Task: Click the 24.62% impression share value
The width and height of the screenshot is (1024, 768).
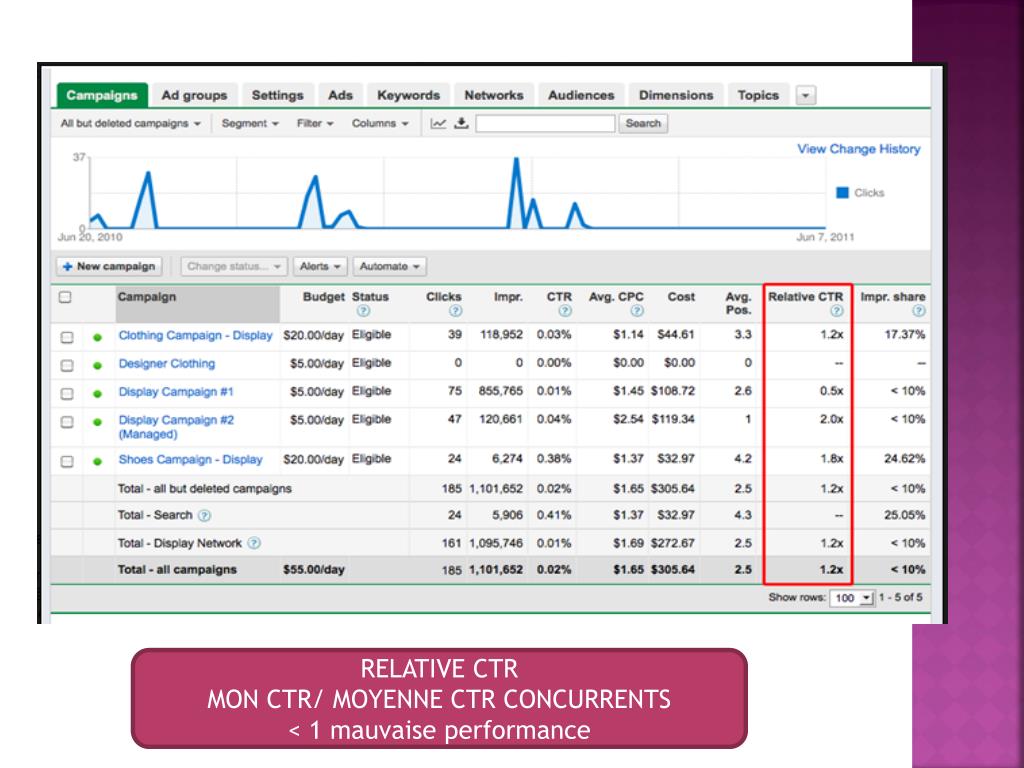Action: coord(904,459)
